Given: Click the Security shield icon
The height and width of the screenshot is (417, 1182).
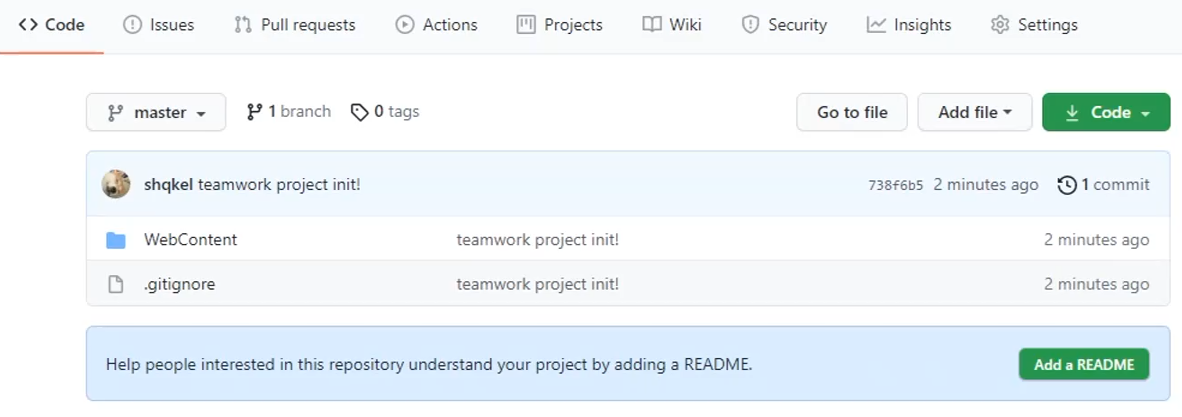Looking at the screenshot, I should [x=750, y=25].
